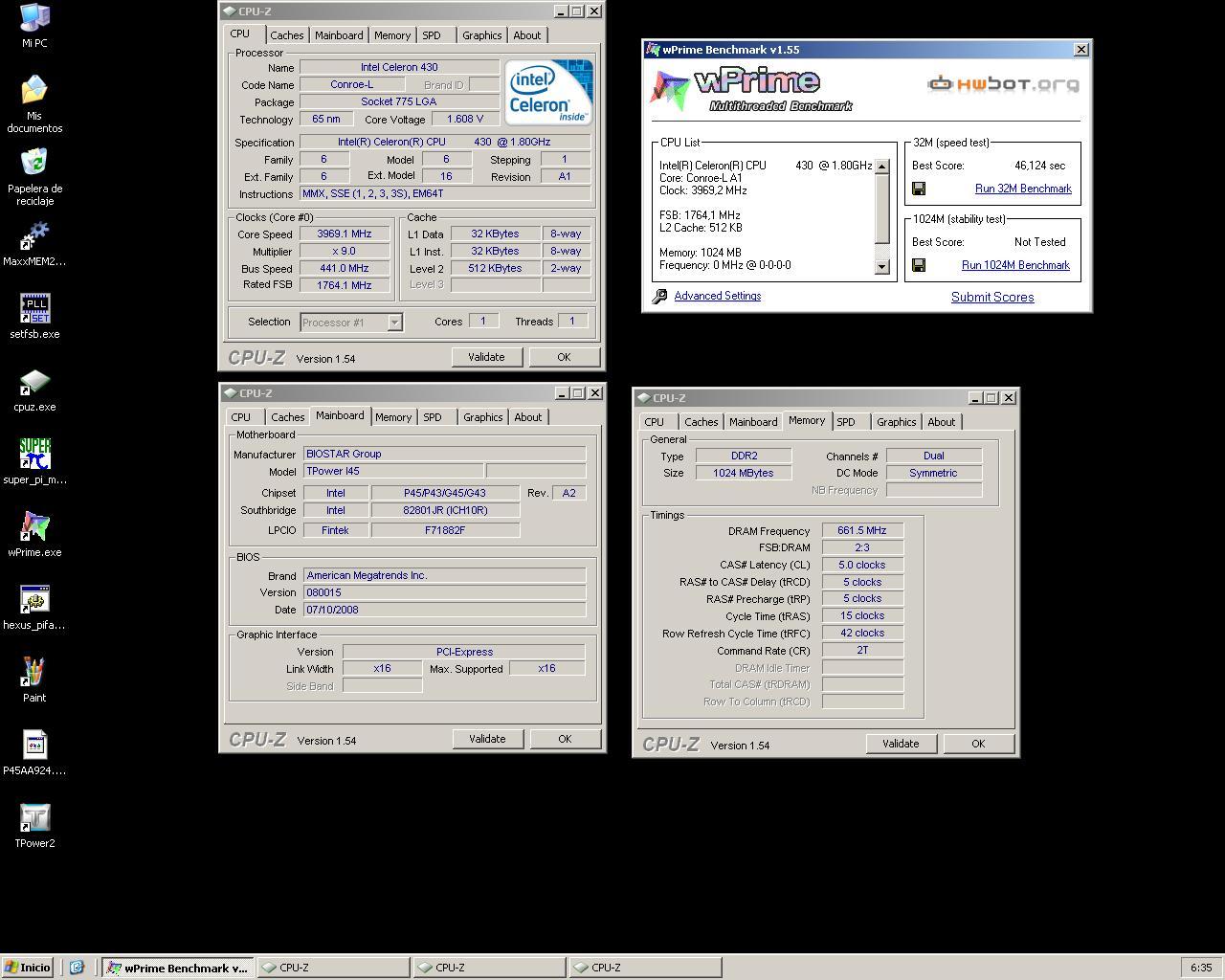Click the Intel Celeron inside logo
This screenshot has height=980, width=1225.
point(549,92)
